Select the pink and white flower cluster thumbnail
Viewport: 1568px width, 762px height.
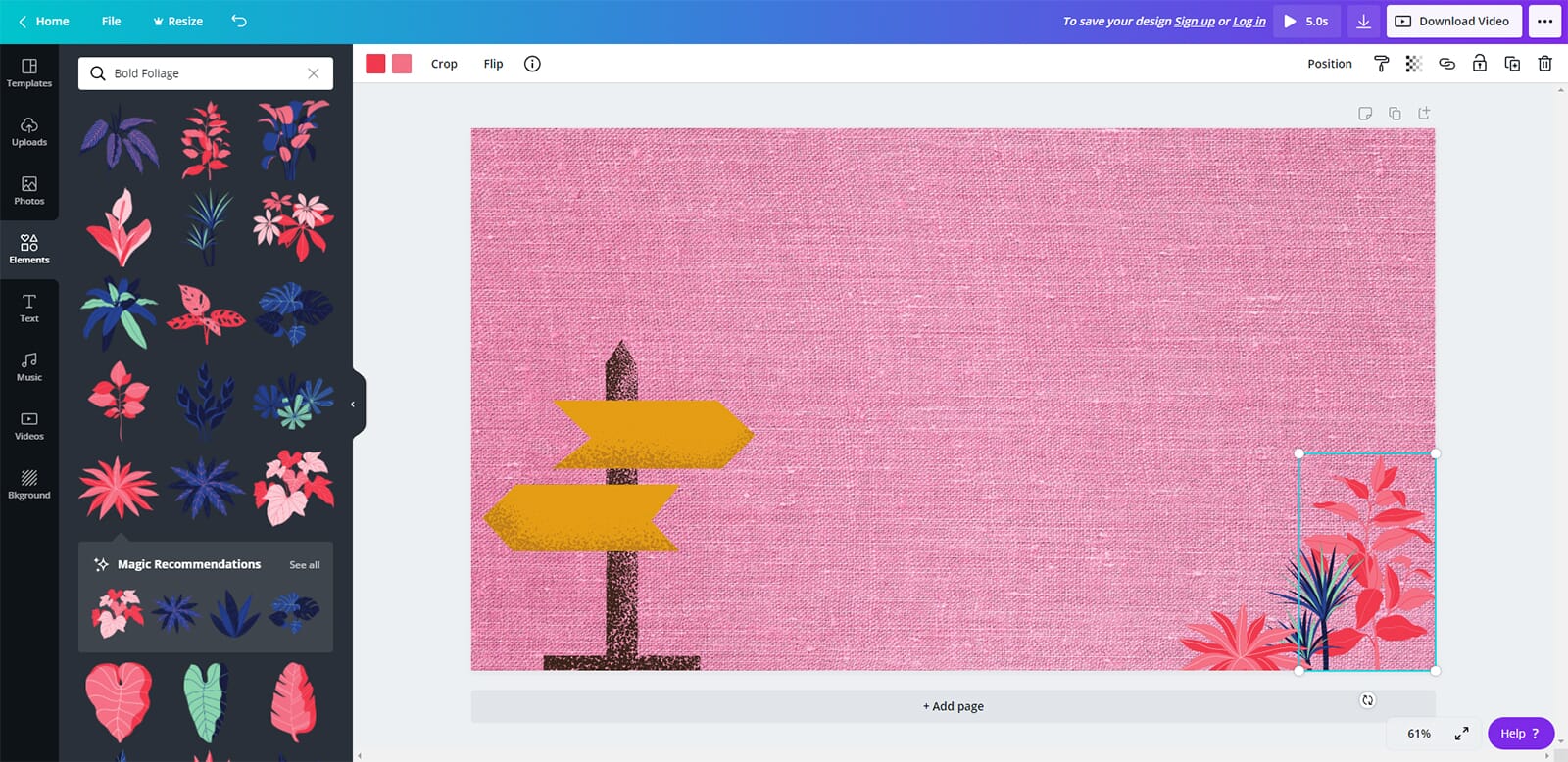click(x=294, y=225)
